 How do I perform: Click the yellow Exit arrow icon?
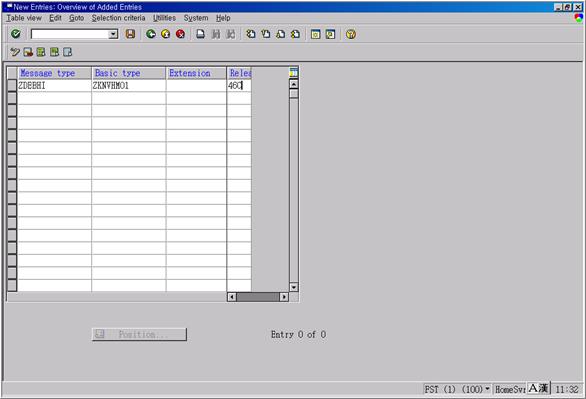[x=166, y=34]
